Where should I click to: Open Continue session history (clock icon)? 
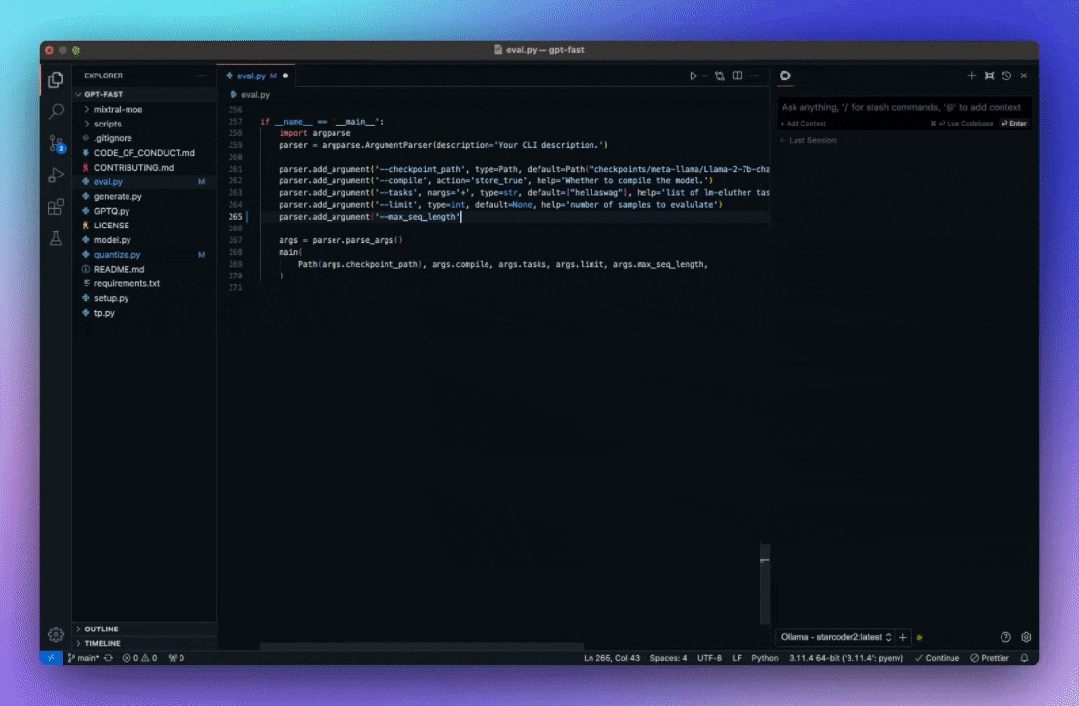(x=1006, y=75)
